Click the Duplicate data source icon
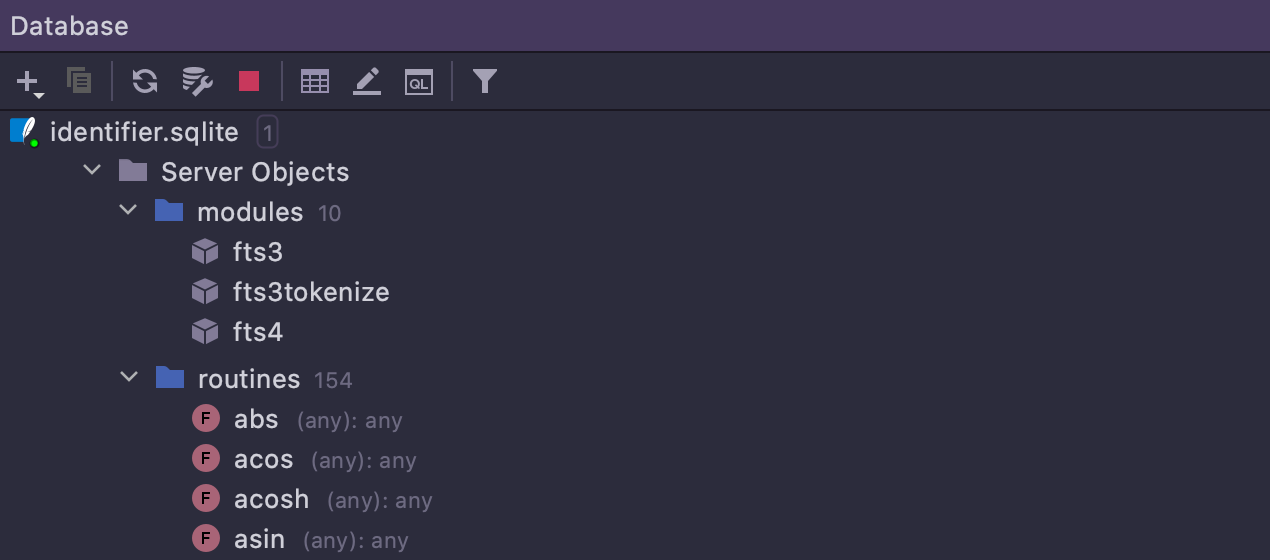The height and width of the screenshot is (560, 1270). (x=79, y=81)
